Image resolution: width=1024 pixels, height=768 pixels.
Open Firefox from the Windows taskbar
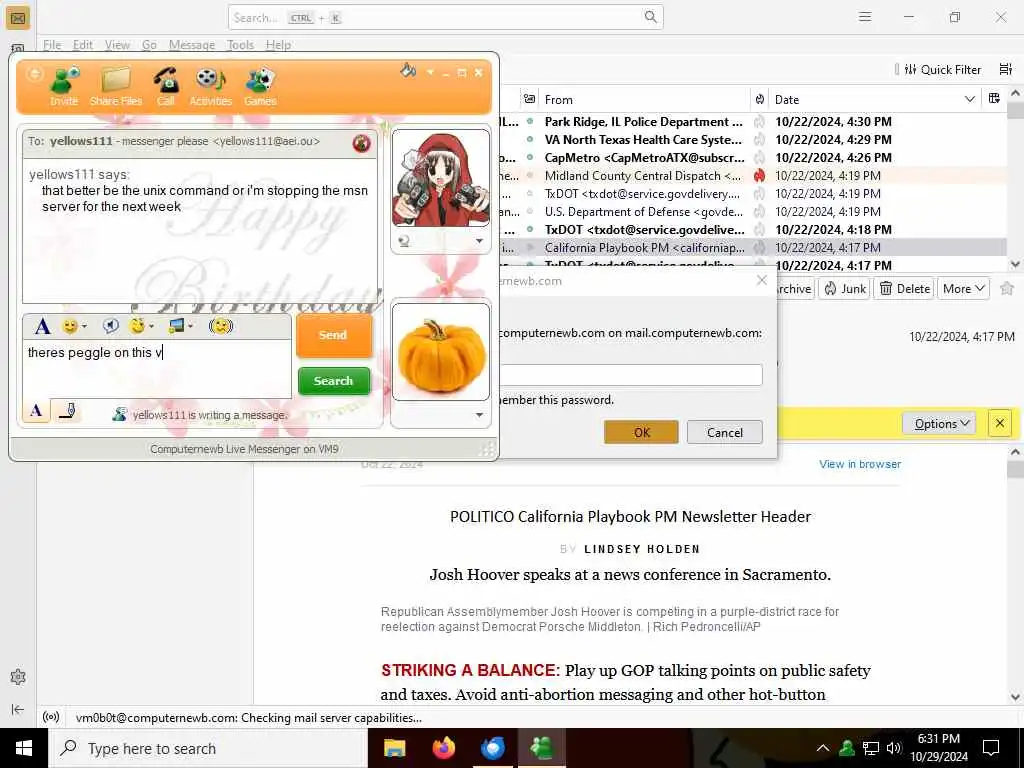coord(443,748)
